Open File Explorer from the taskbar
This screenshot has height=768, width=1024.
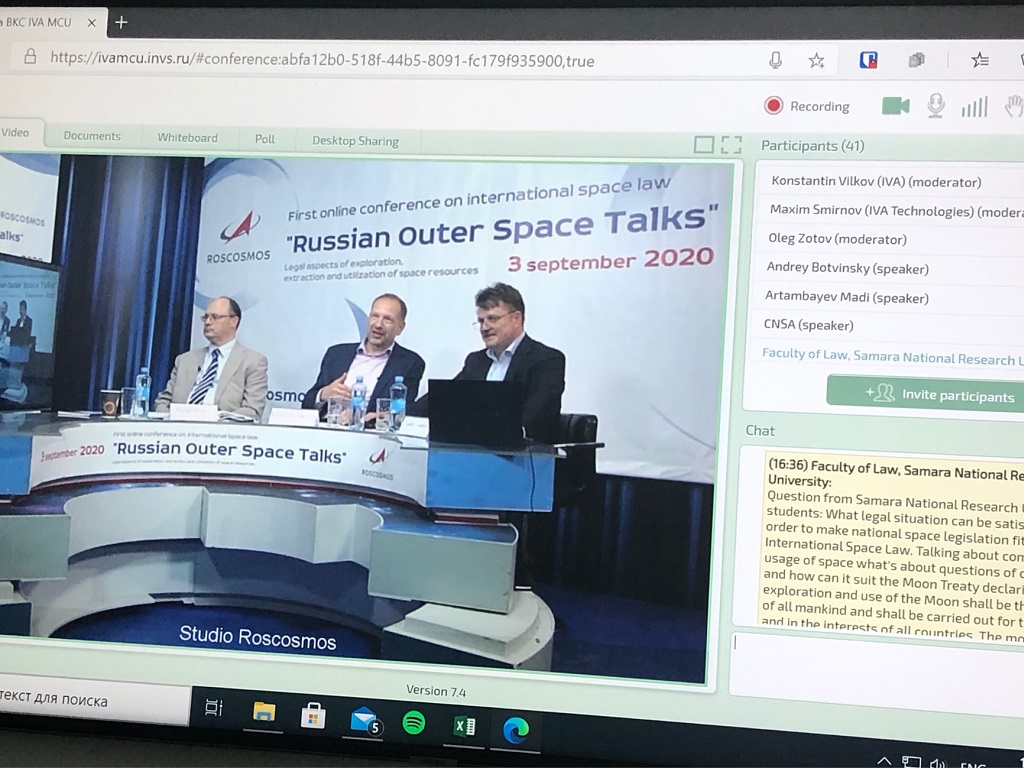point(263,712)
